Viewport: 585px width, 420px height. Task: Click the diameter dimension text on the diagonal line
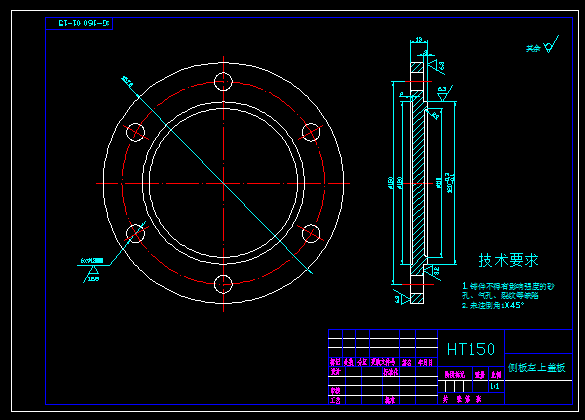pos(127,82)
